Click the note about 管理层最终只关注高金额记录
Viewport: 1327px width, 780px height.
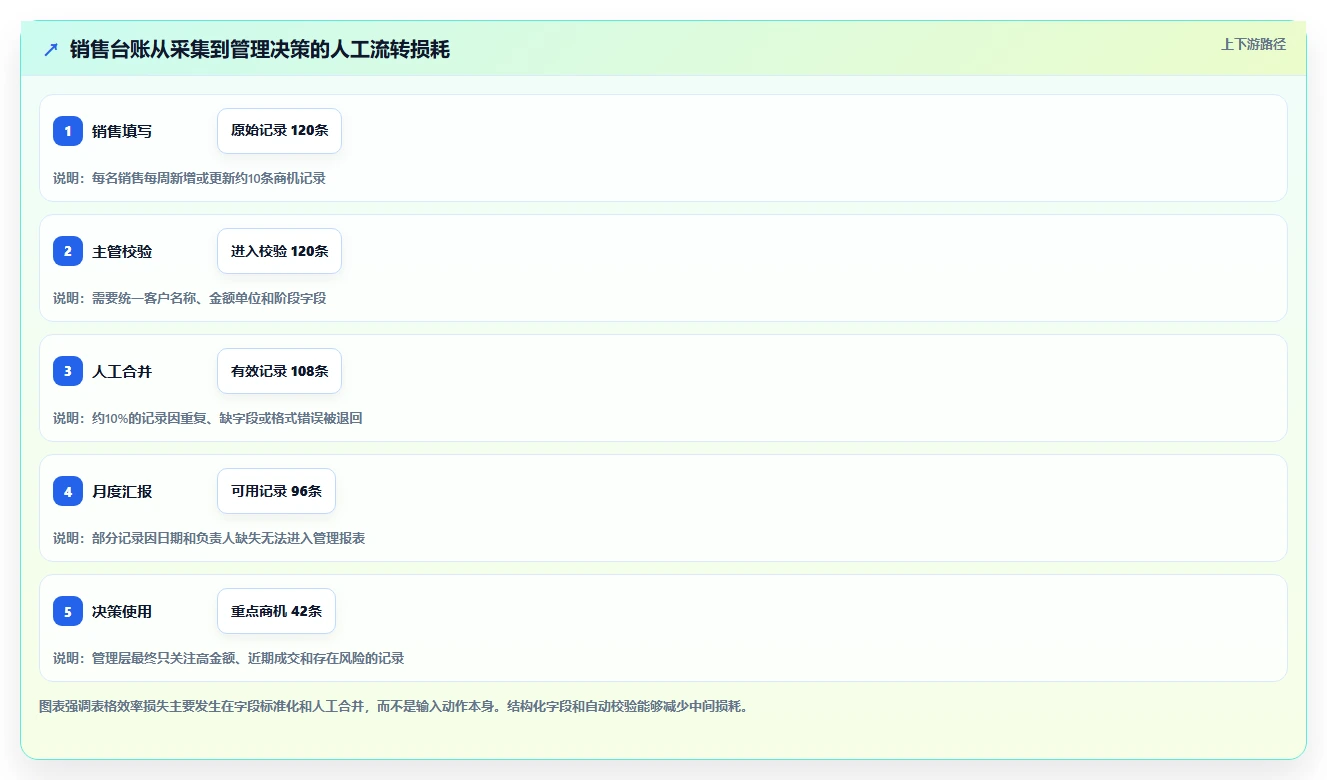pyautogui.click(x=228, y=658)
